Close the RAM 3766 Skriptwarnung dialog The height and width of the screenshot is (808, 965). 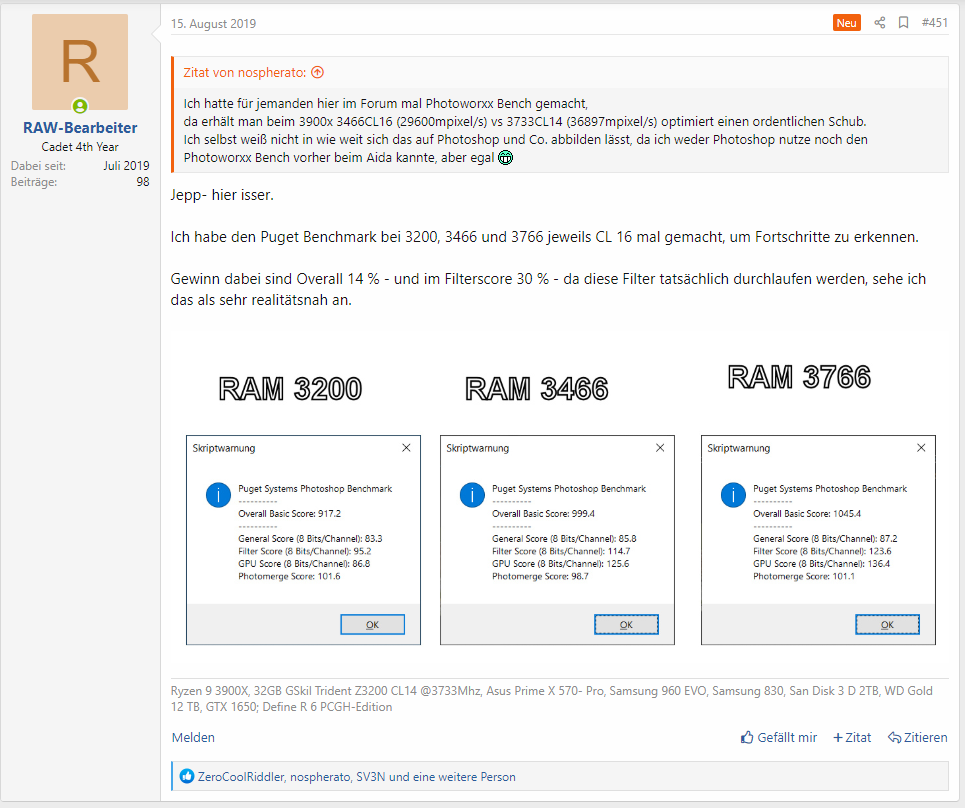point(921,448)
